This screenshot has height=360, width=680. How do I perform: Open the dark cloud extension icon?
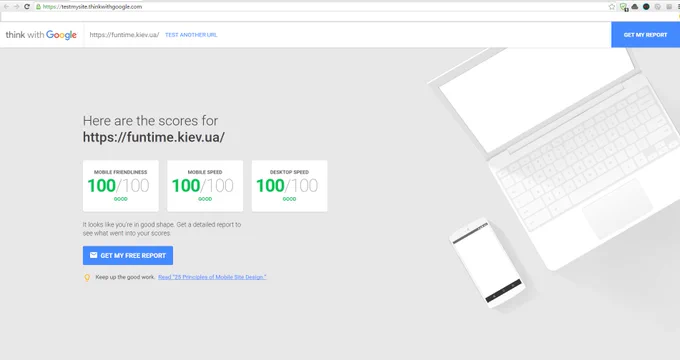pos(635,7)
